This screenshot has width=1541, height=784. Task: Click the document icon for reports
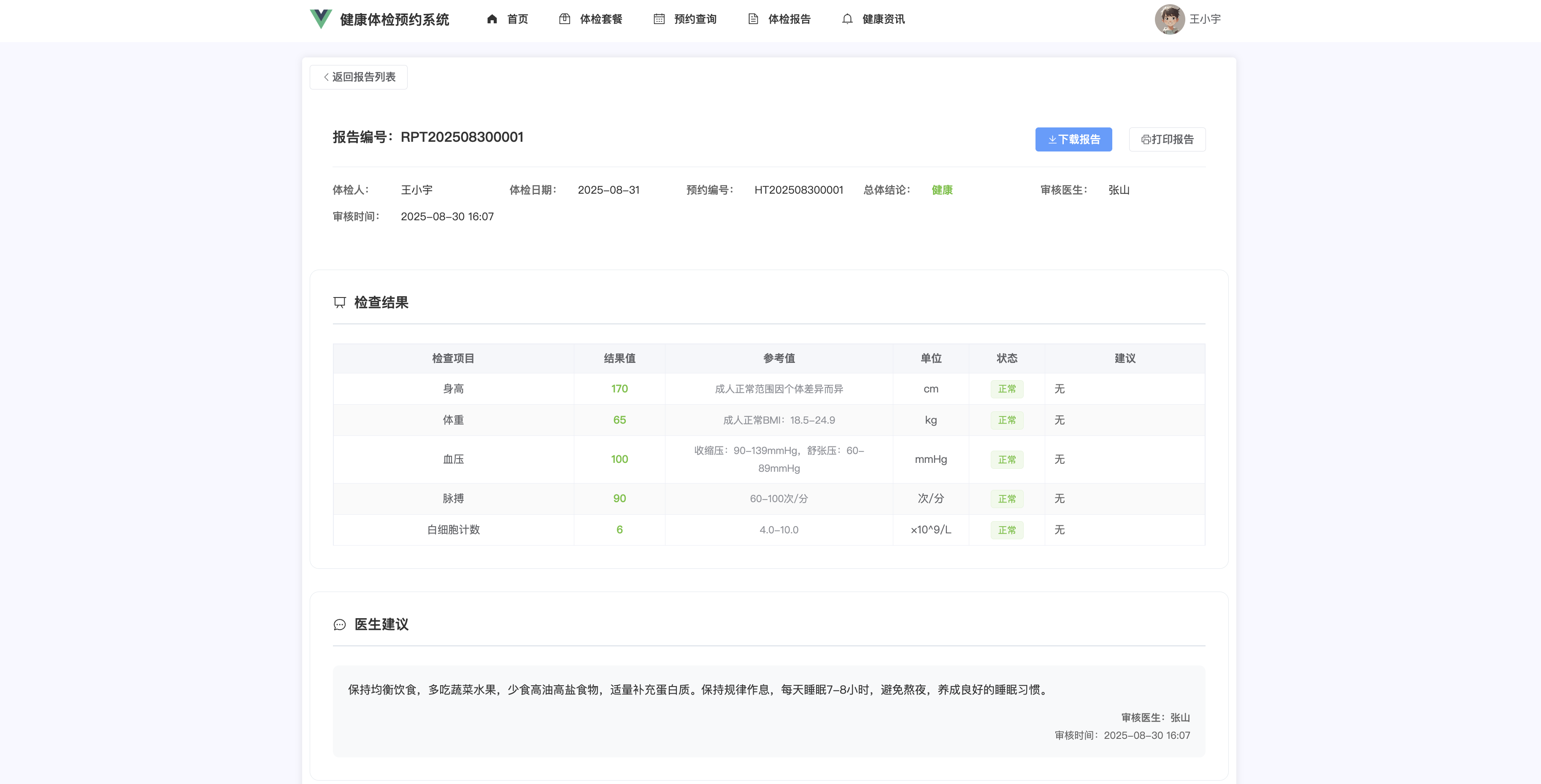[753, 19]
